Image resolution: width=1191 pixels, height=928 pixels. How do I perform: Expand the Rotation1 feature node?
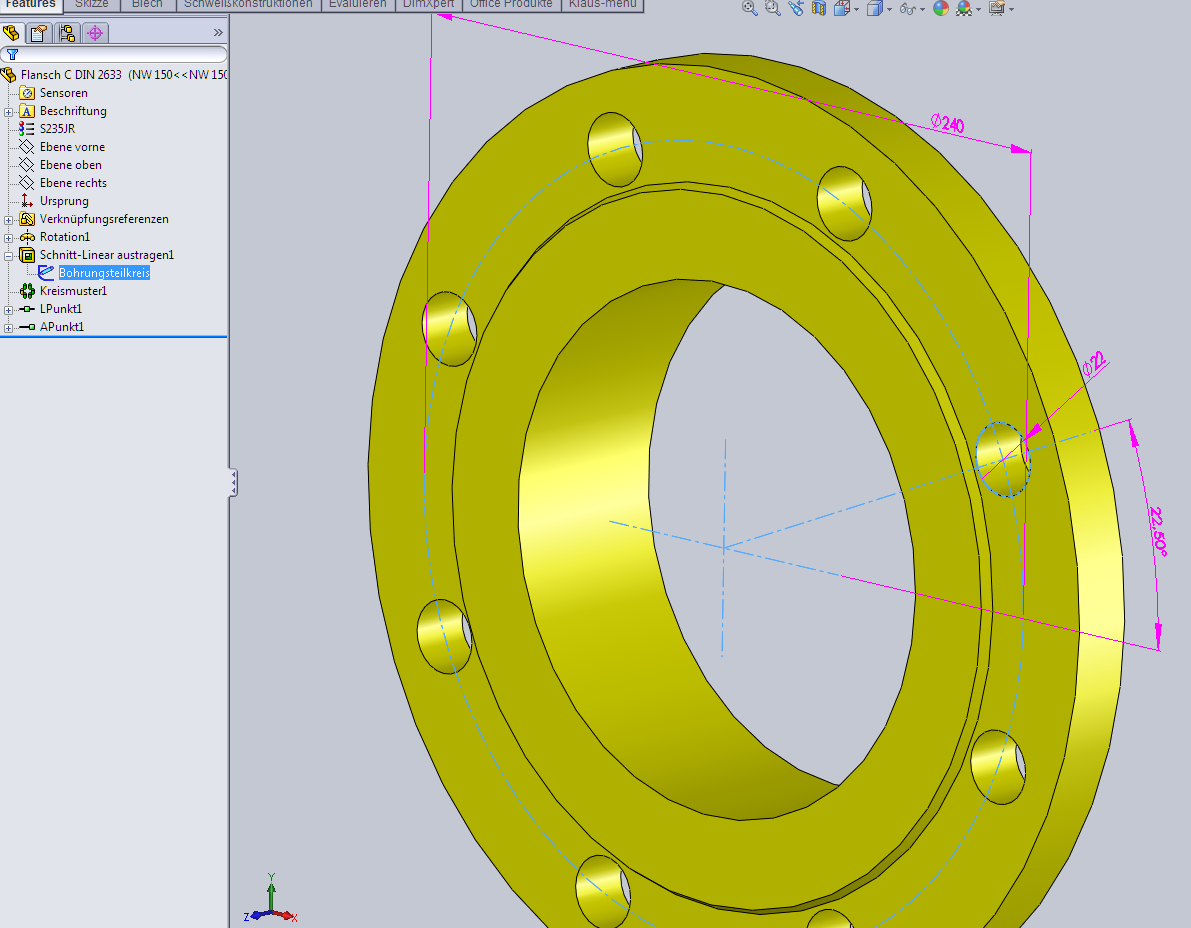pos(8,237)
